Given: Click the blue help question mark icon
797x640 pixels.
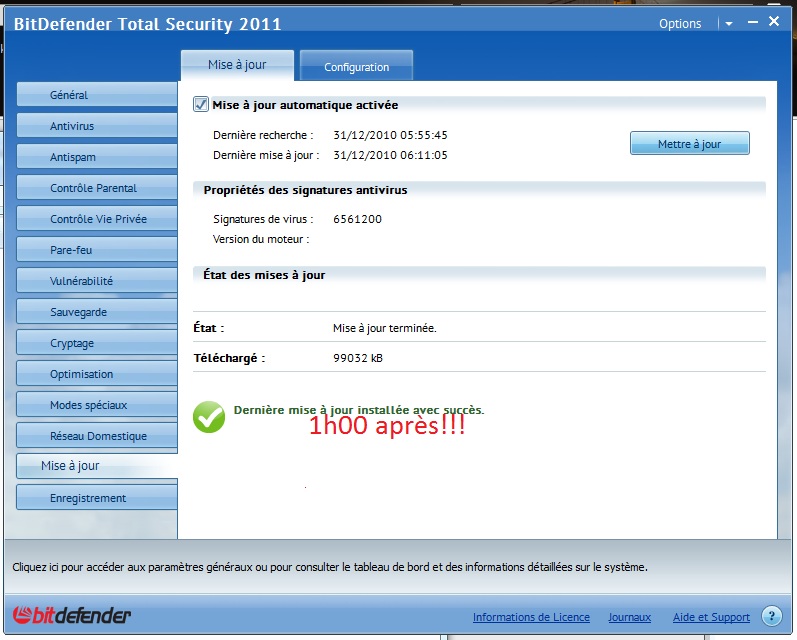Looking at the screenshot, I should point(772,616).
